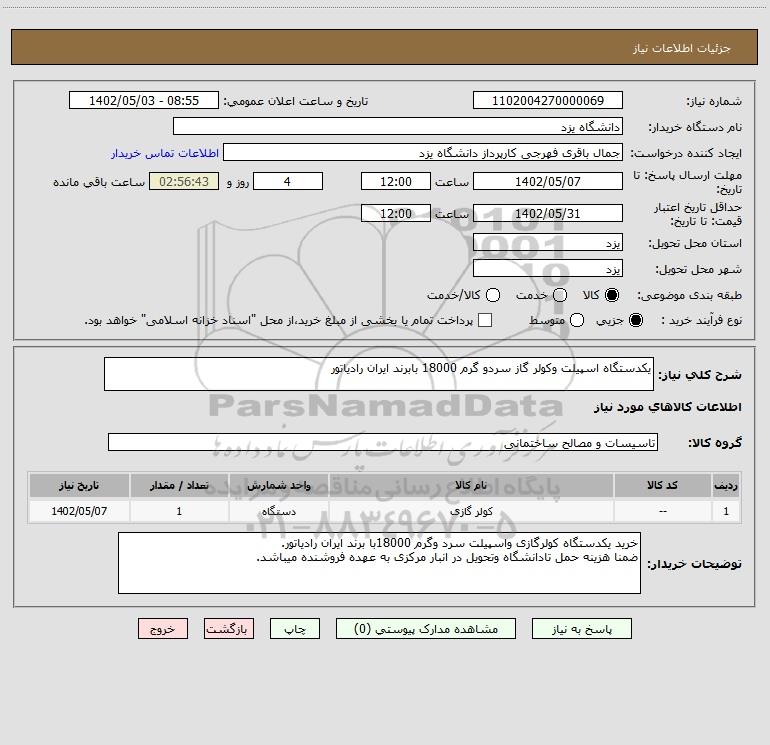770x745 pixels.
Task: Click the ردیف column header
Action: click(726, 485)
